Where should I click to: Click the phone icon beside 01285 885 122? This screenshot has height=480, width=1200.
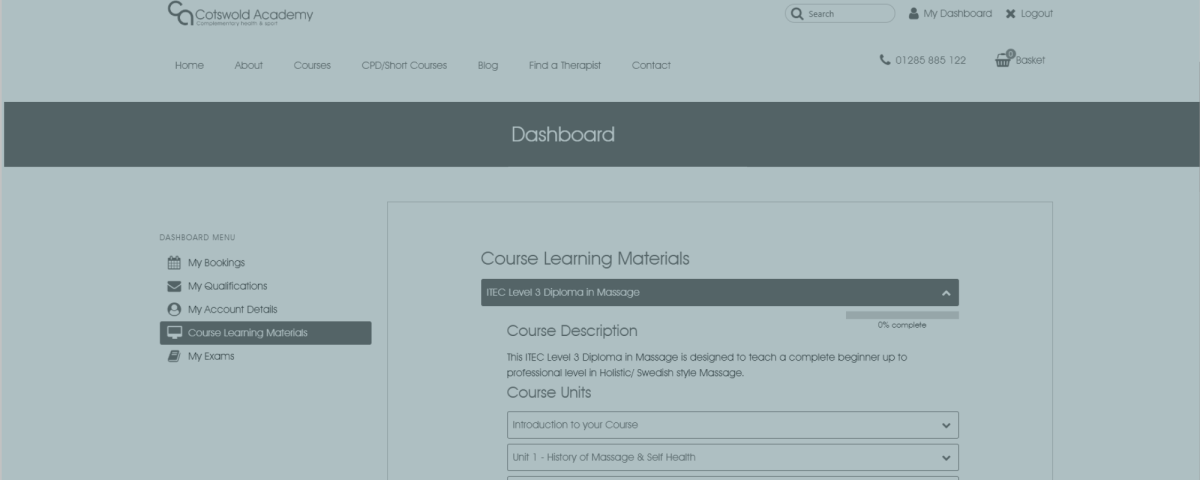point(885,60)
